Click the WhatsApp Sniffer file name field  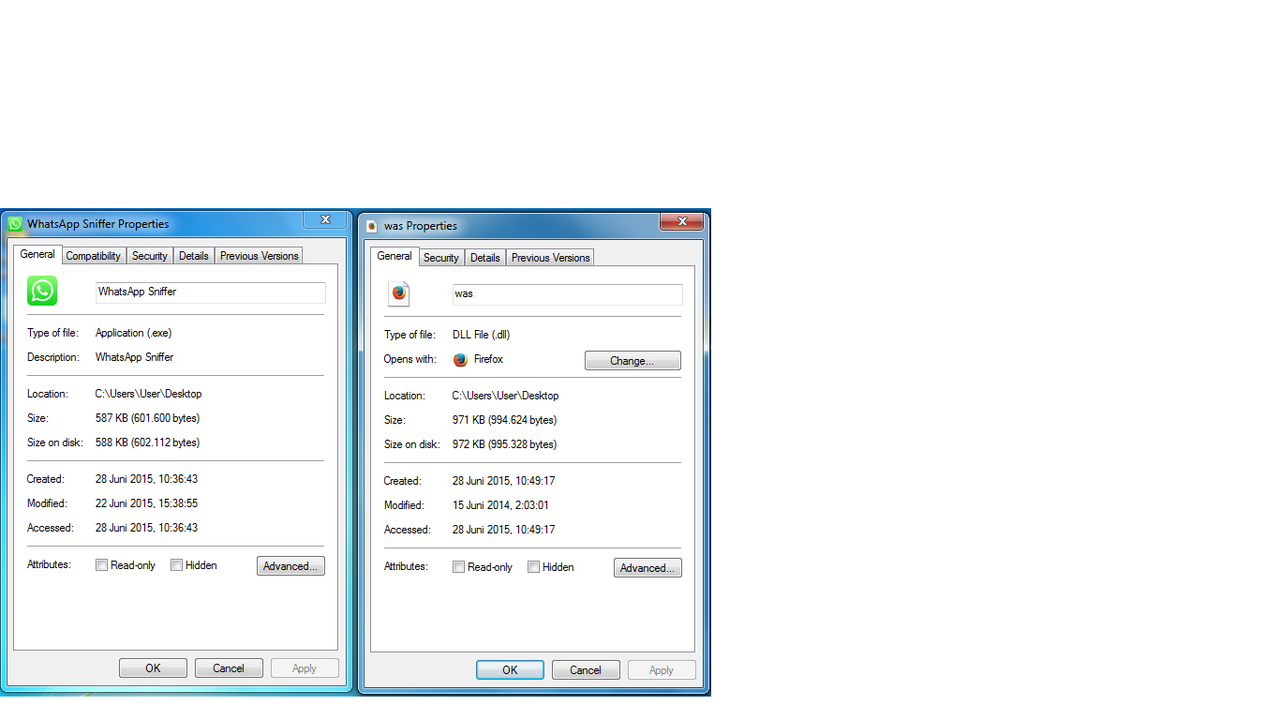[x=210, y=292]
